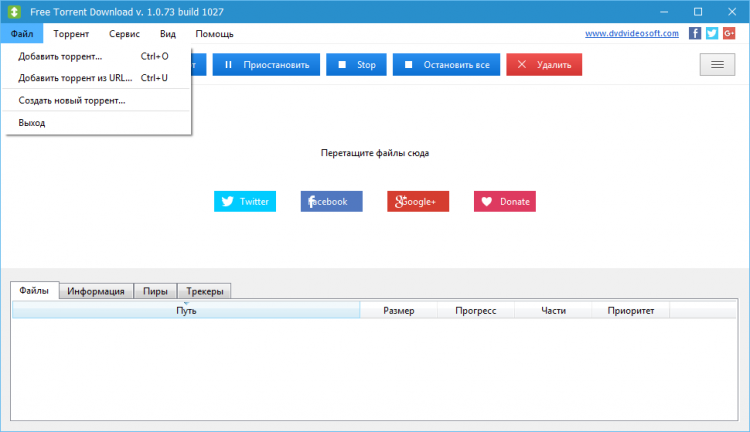This screenshot has height=432, width=750.
Task: Sort by the Части column header
Action: tap(553, 310)
